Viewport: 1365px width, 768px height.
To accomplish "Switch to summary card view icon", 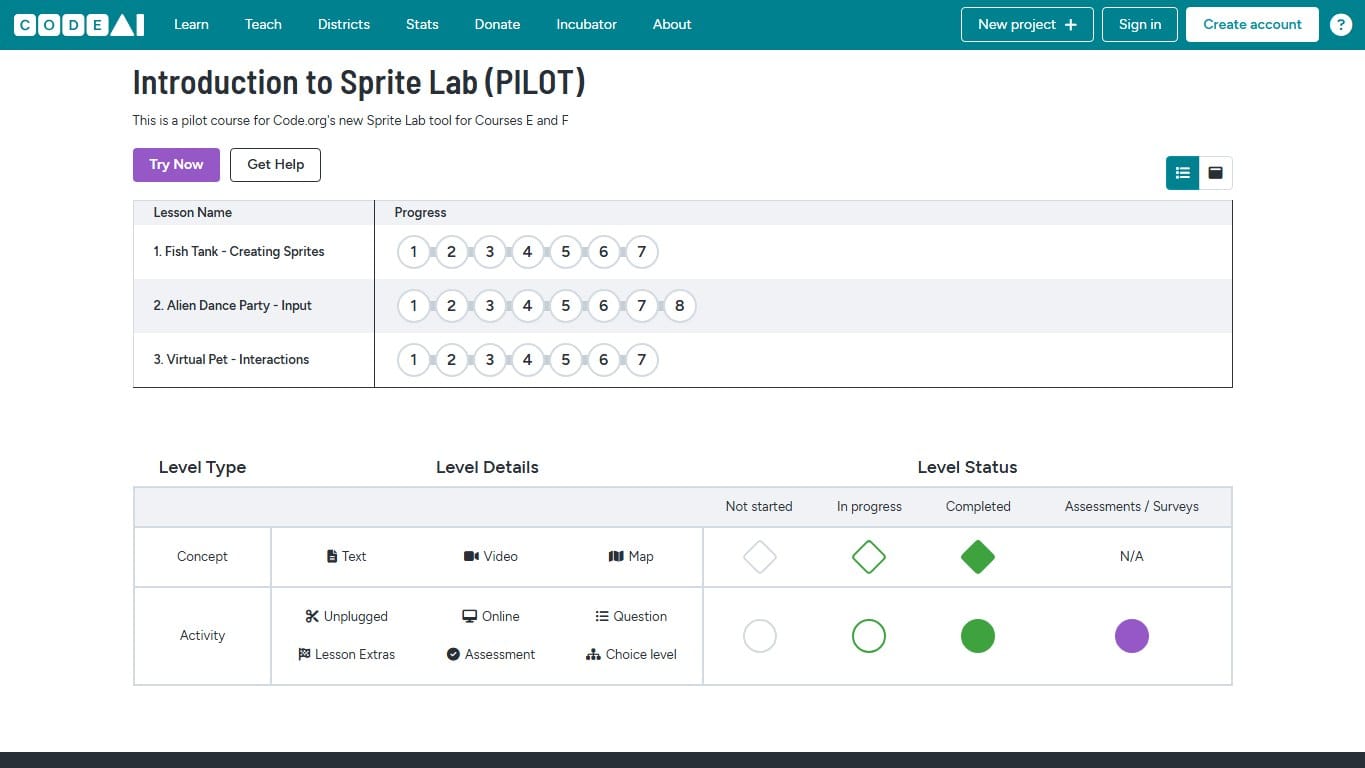I will coord(1216,173).
